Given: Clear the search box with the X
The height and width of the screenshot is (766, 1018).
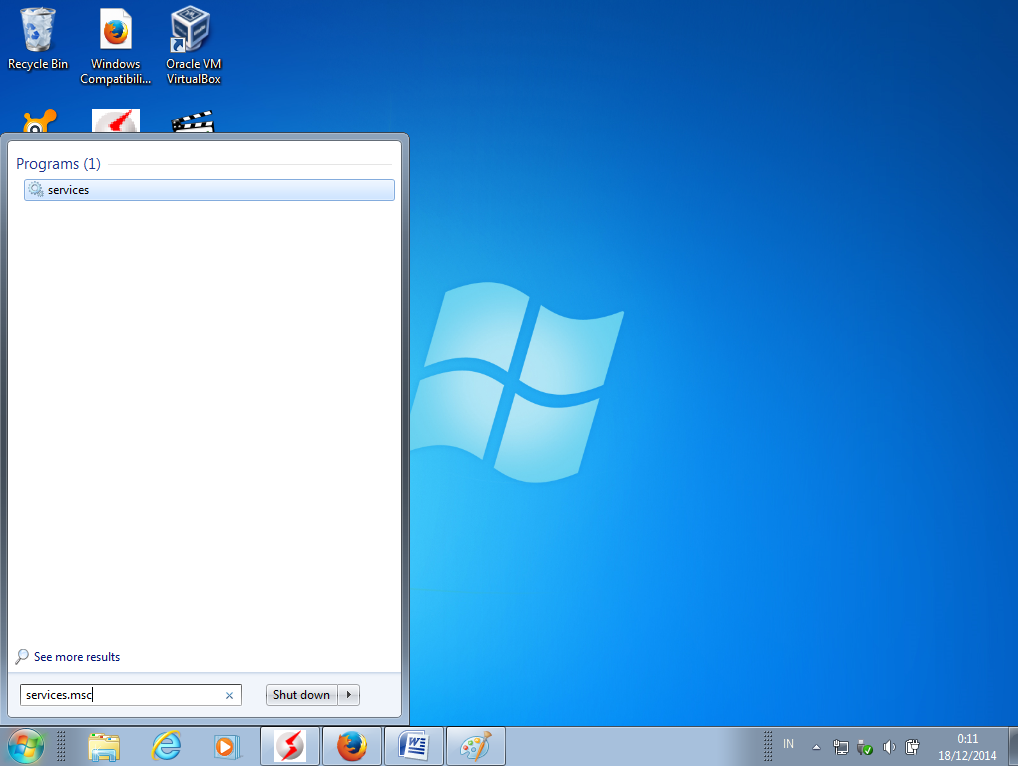Looking at the screenshot, I should pyautogui.click(x=229, y=694).
